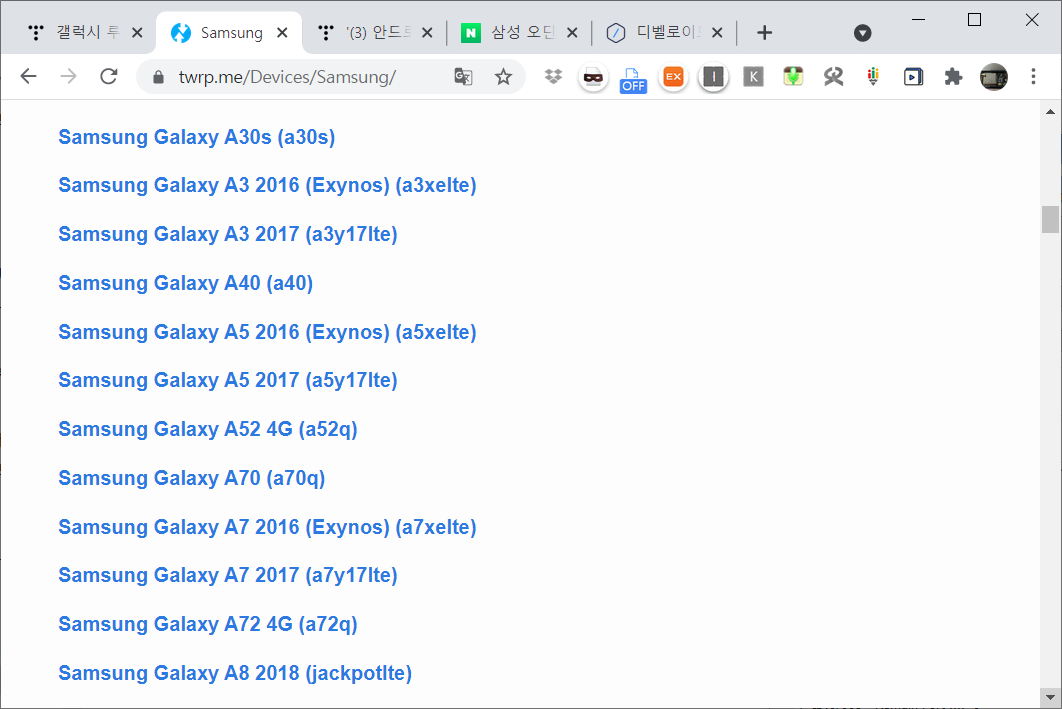Open the tab search dropdown circle
Viewport: 1062px width, 709px height.
click(862, 33)
